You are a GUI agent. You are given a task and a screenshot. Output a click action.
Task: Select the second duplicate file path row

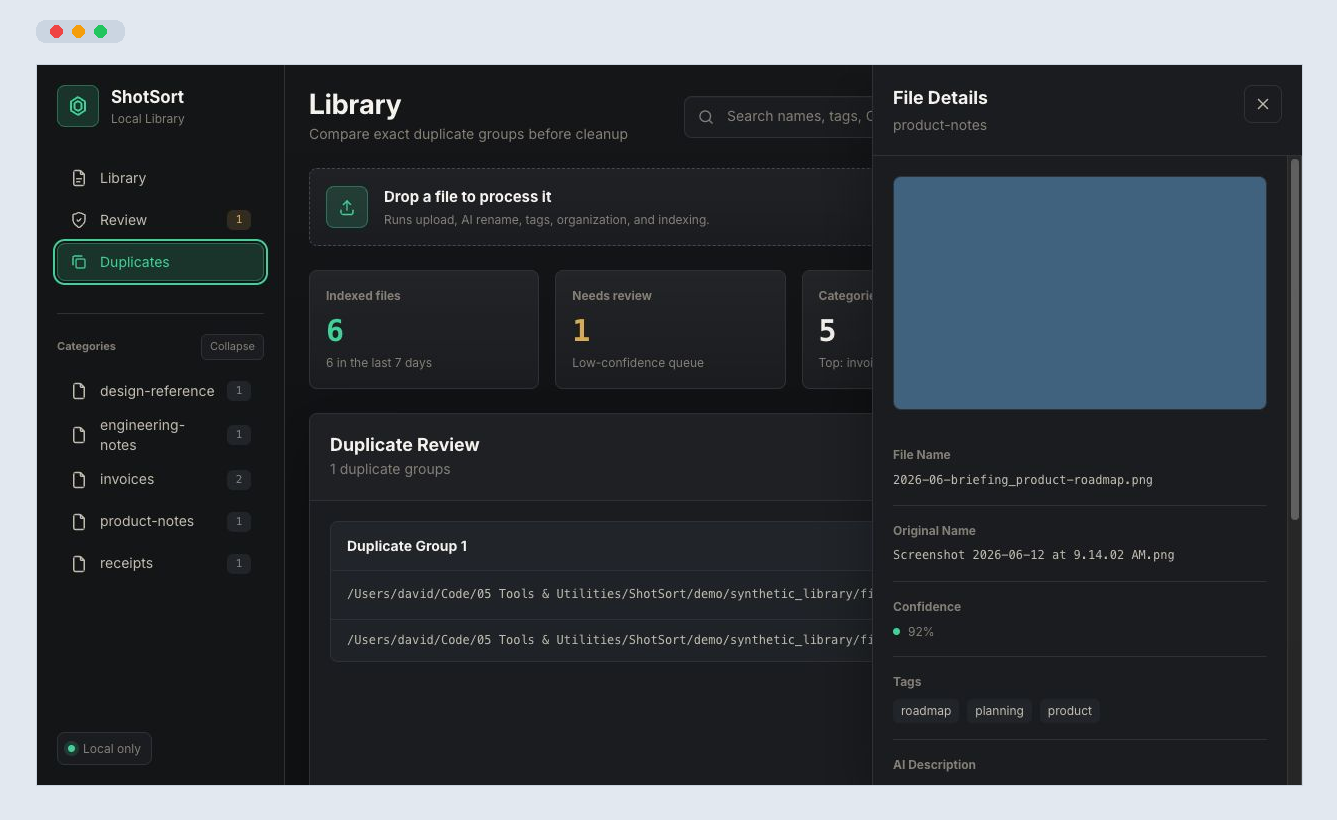(601, 640)
